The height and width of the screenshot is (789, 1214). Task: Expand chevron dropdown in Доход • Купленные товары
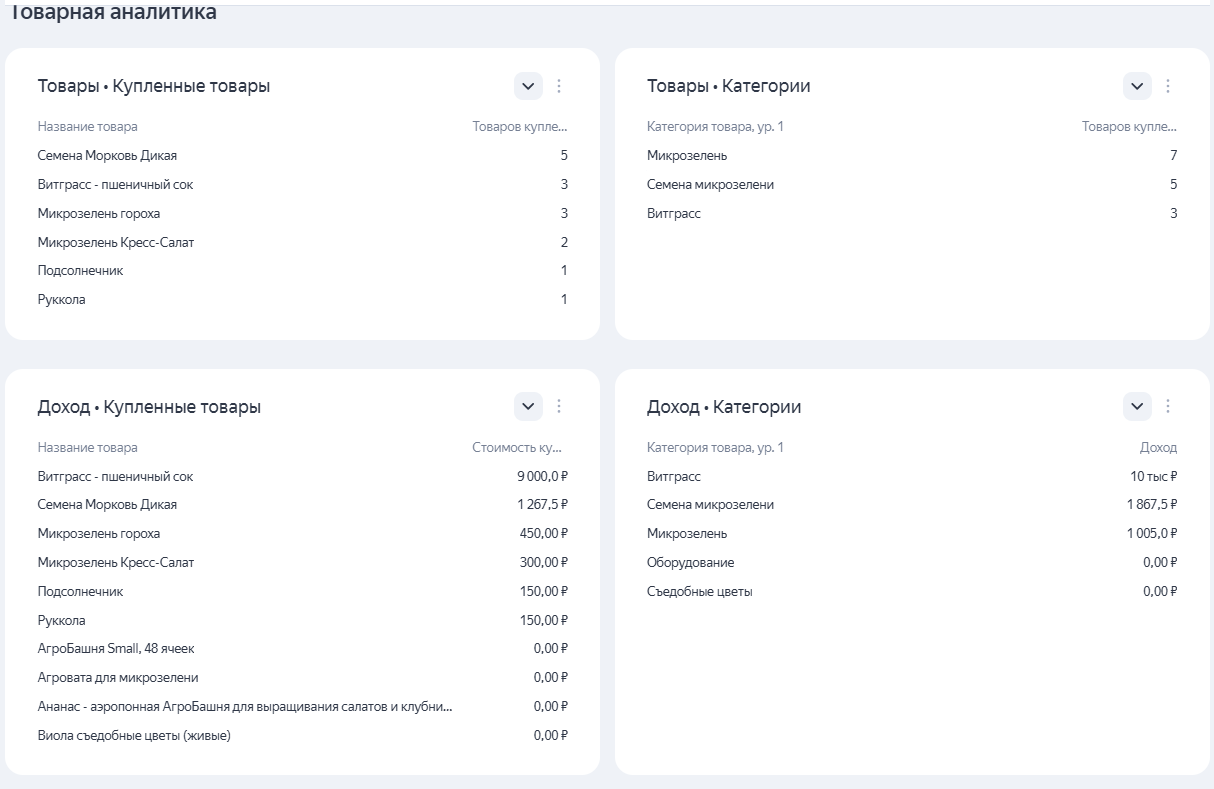pos(528,406)
